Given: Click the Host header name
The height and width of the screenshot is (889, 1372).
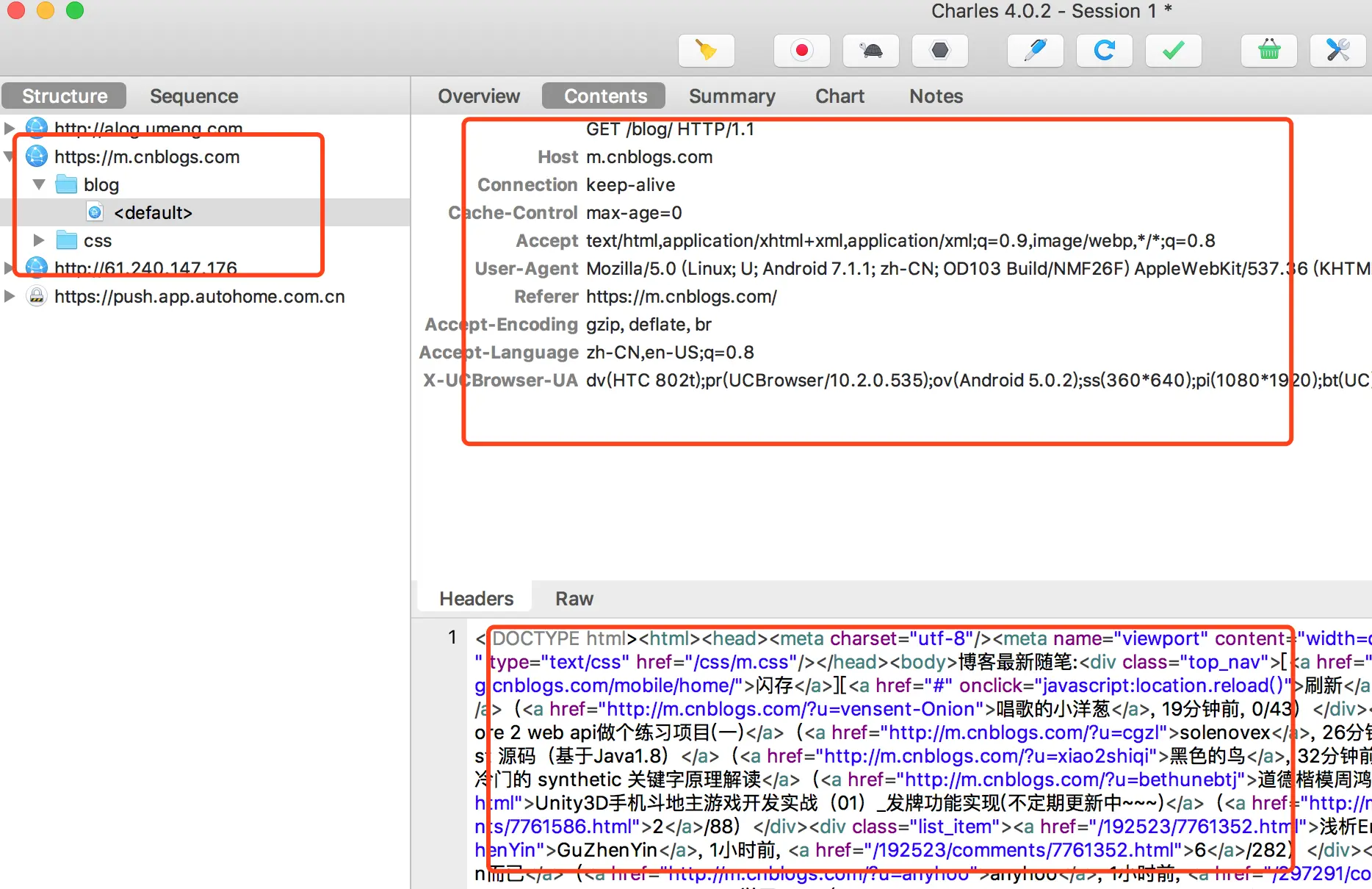Looking at the screenshot, I should click(x=558, y=157).
